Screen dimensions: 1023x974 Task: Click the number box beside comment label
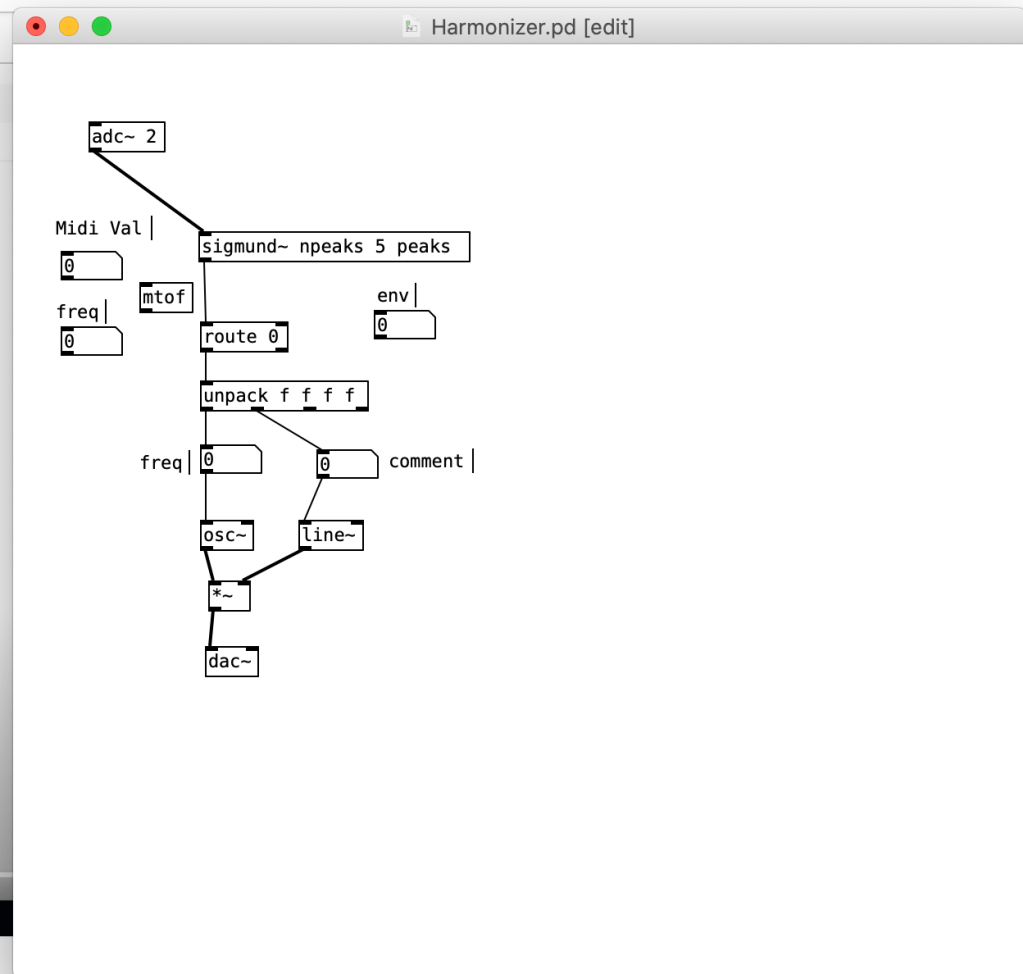coord(347,465)
